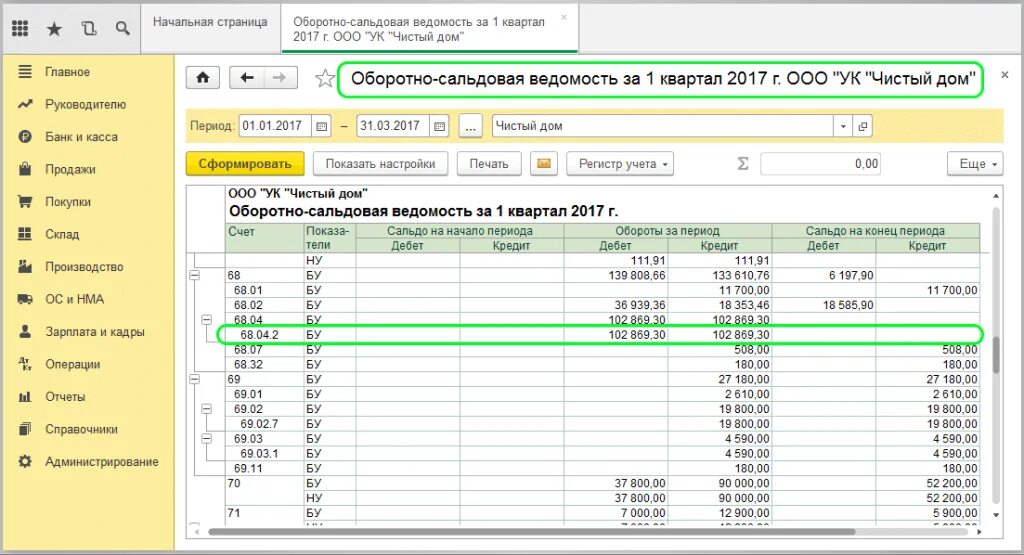The height and width of the screenshot is (555, 1024).
Task: Open the Регистр учета dropdown
Action: click(620, 164)
